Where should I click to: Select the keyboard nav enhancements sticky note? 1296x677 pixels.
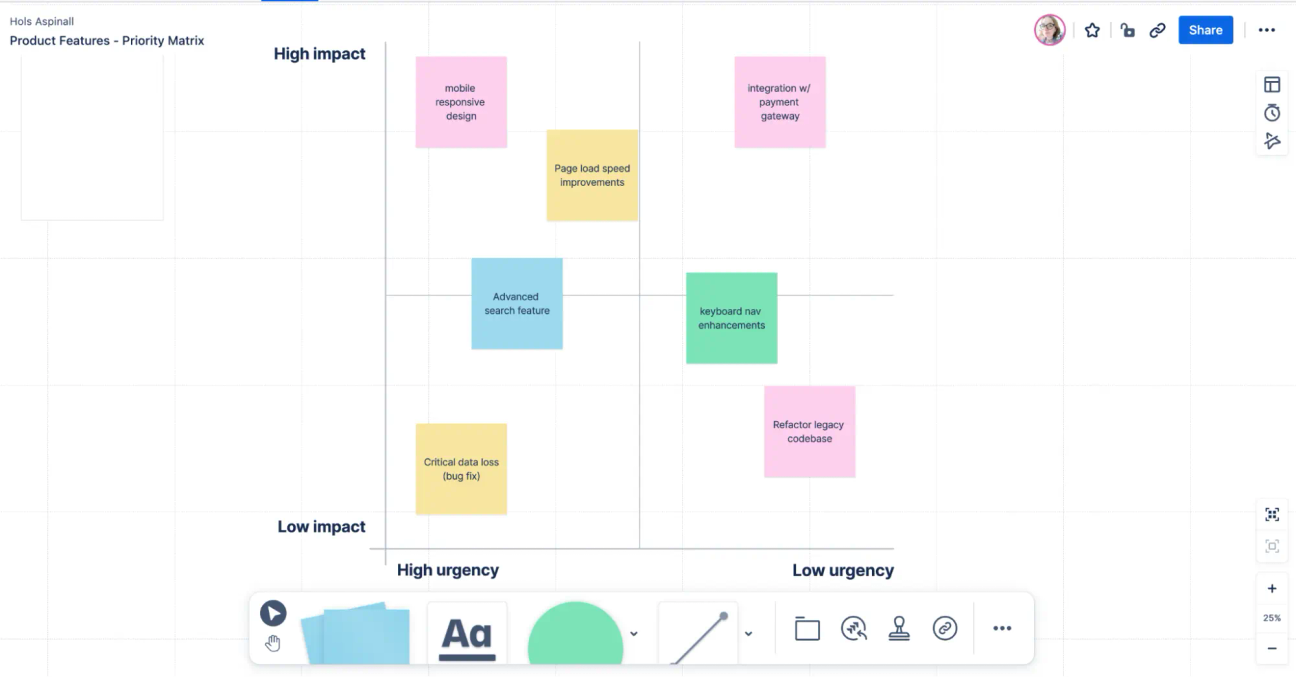[x=731, y=317]
